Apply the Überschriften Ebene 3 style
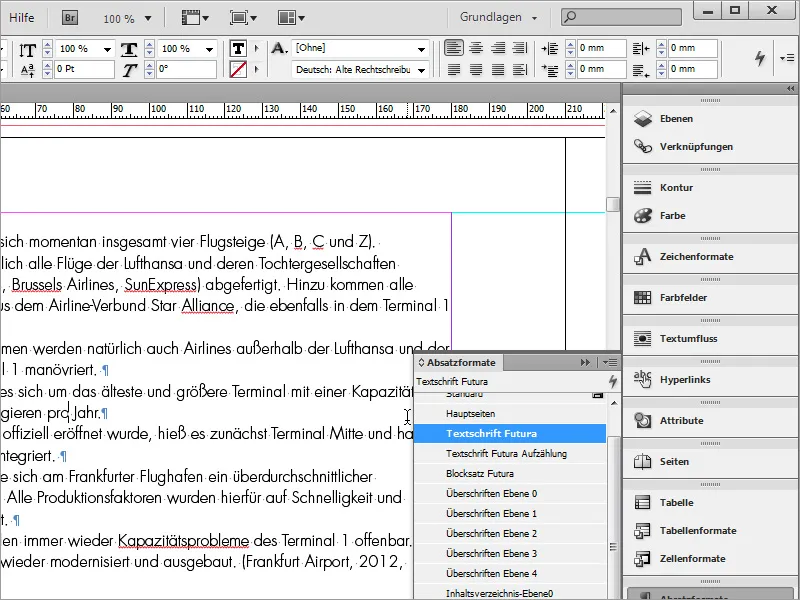Image resolution: width=800 pixels, height=600 pixels. [x=509, y=554]
